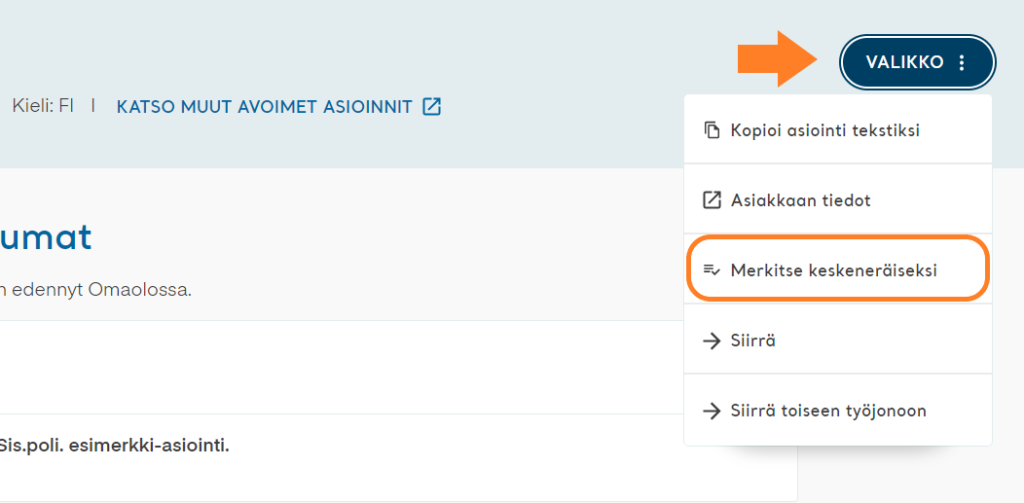This screenshot has width=1024, height=503.
Task: Click the blue heading ending in 'umat'
Action: [46, 238]
